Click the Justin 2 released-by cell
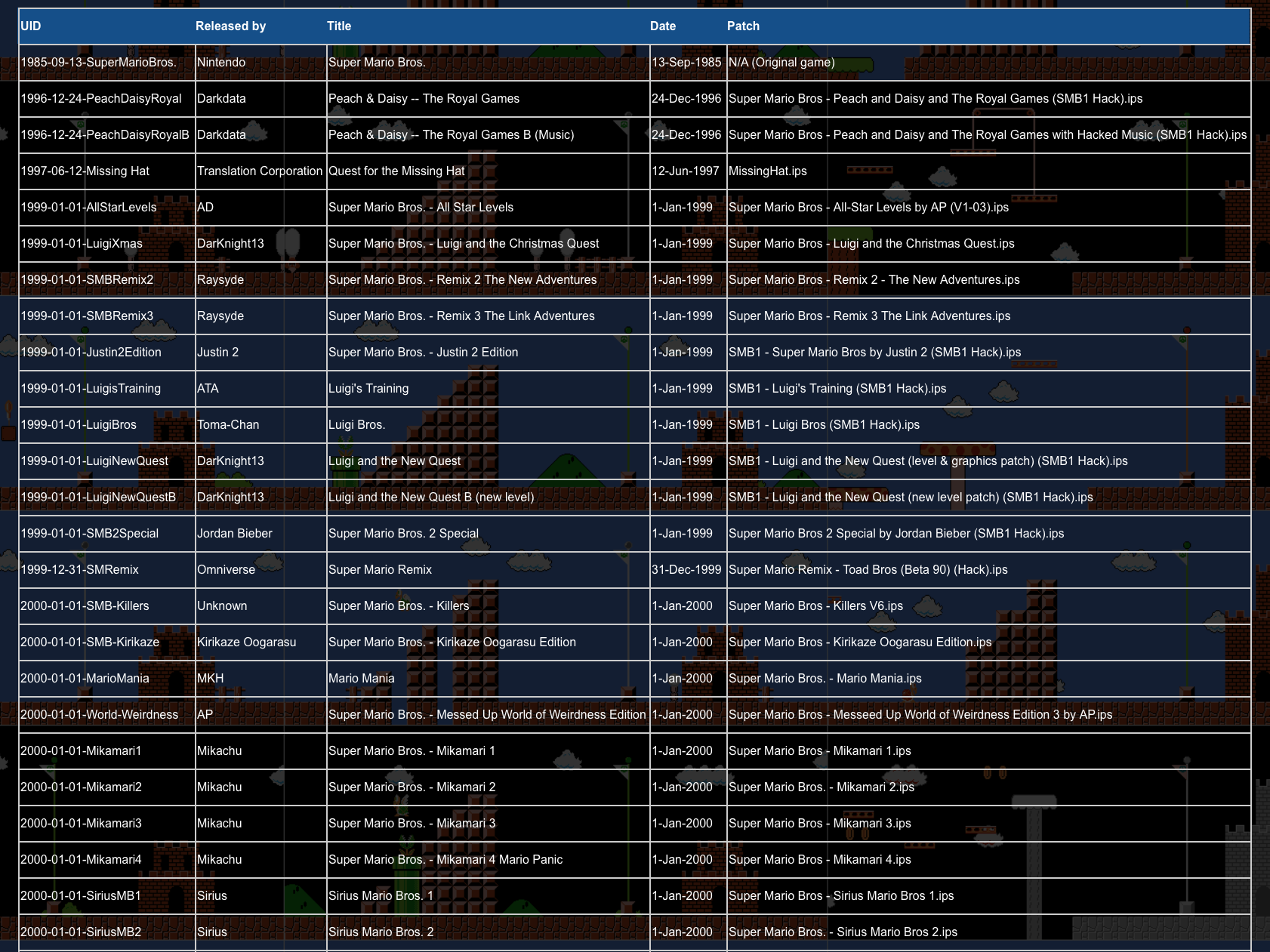The width and height of the screenshot is (1270, 952). 260,353
